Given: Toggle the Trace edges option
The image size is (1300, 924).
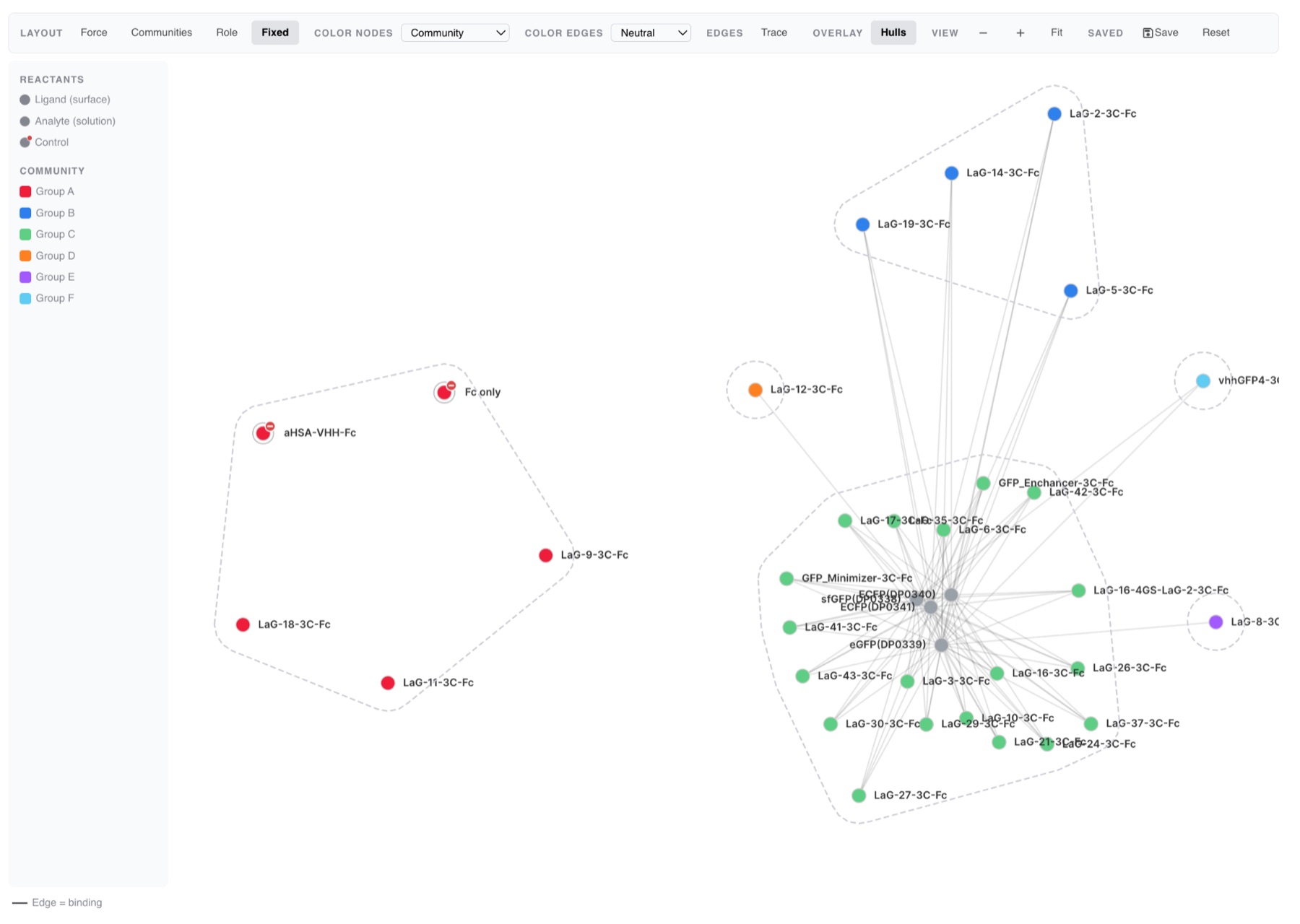Looking at the screenshot, I should [773, 32].
